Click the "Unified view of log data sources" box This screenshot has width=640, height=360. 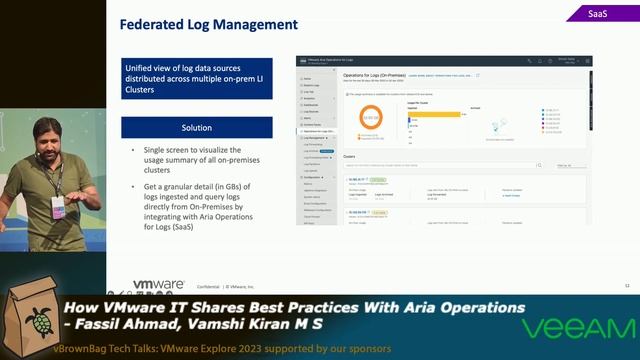(x=197, y=78)
